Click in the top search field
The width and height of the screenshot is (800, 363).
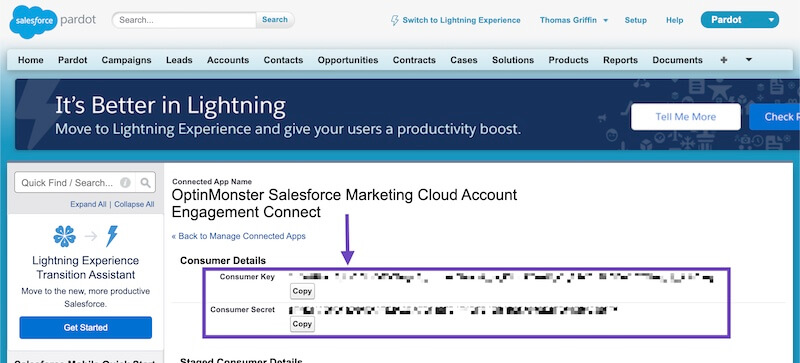coord(184,20)
